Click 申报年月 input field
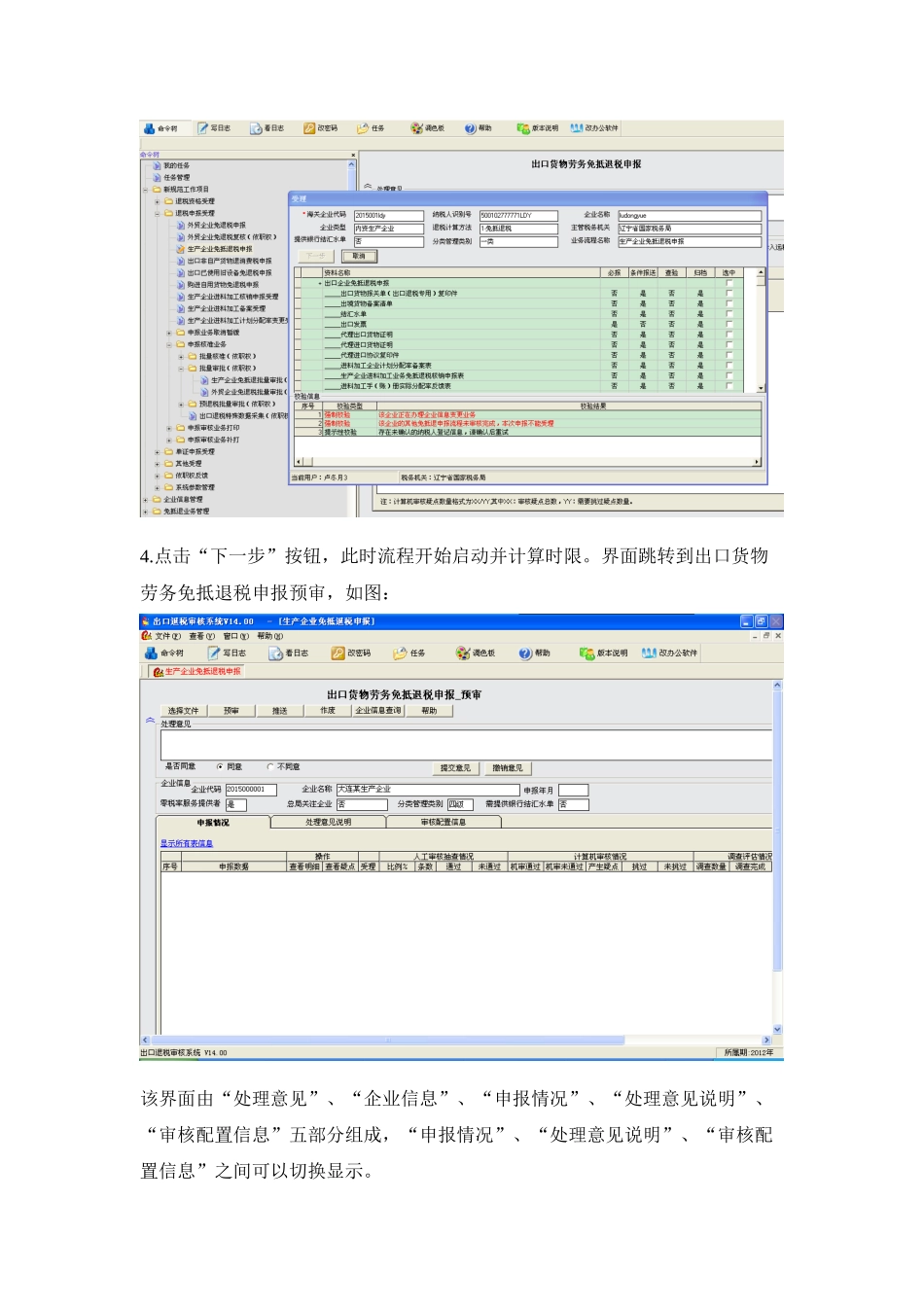Screen dimensions: 924x1307 (573, 791)
